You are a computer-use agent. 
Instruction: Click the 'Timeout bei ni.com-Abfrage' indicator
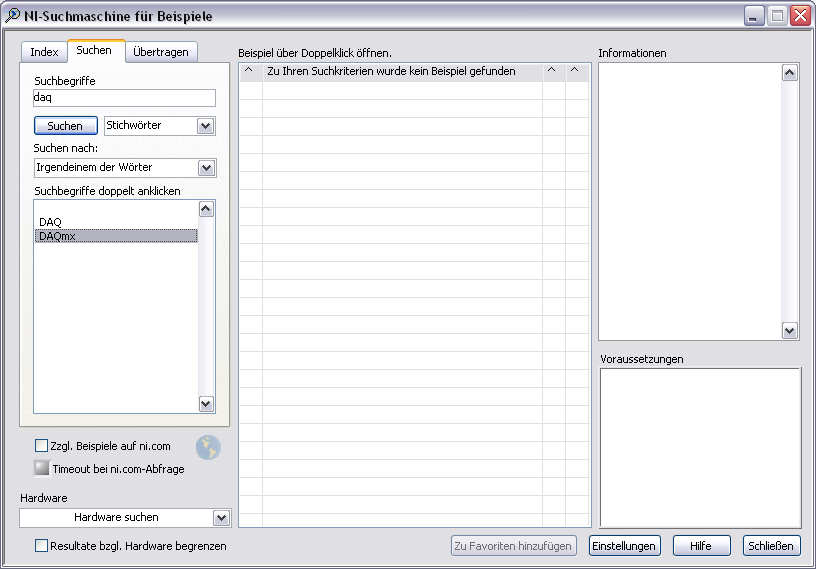pos(42,468)
